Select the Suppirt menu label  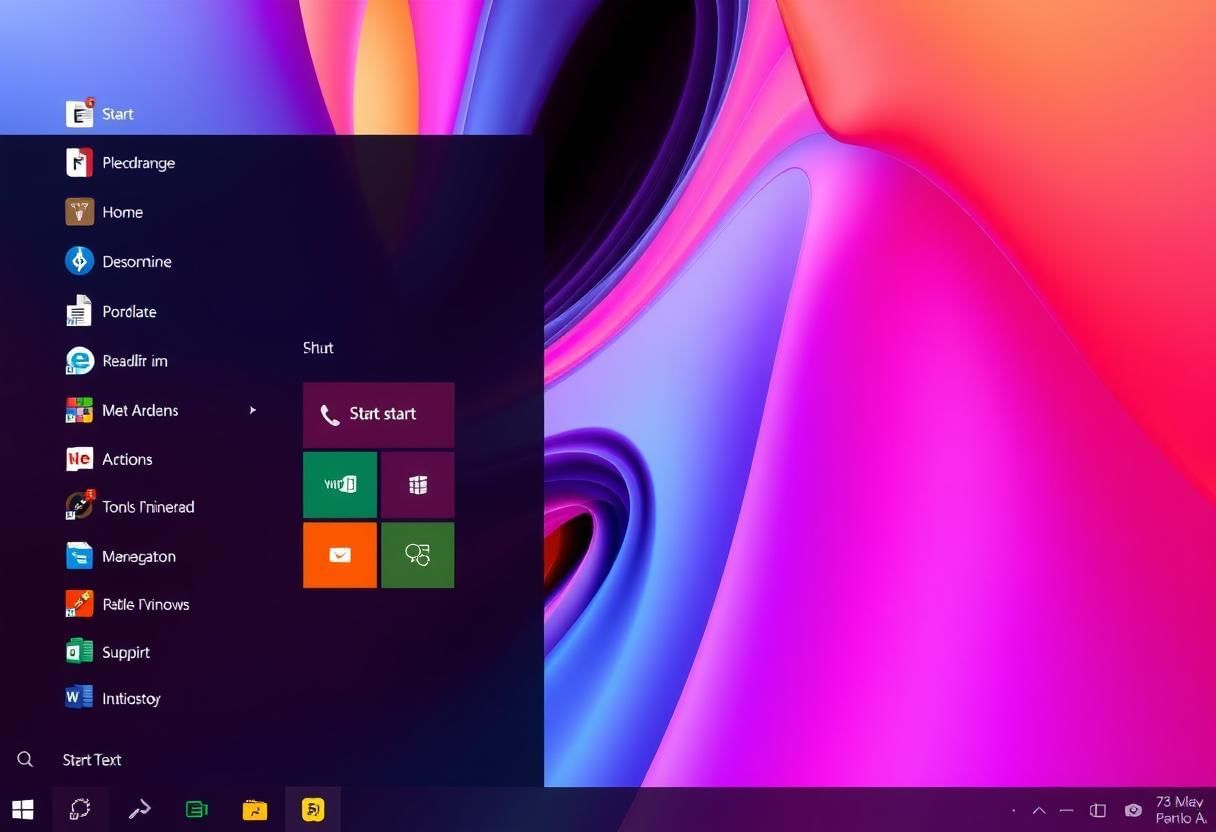(x=126, y=653)
